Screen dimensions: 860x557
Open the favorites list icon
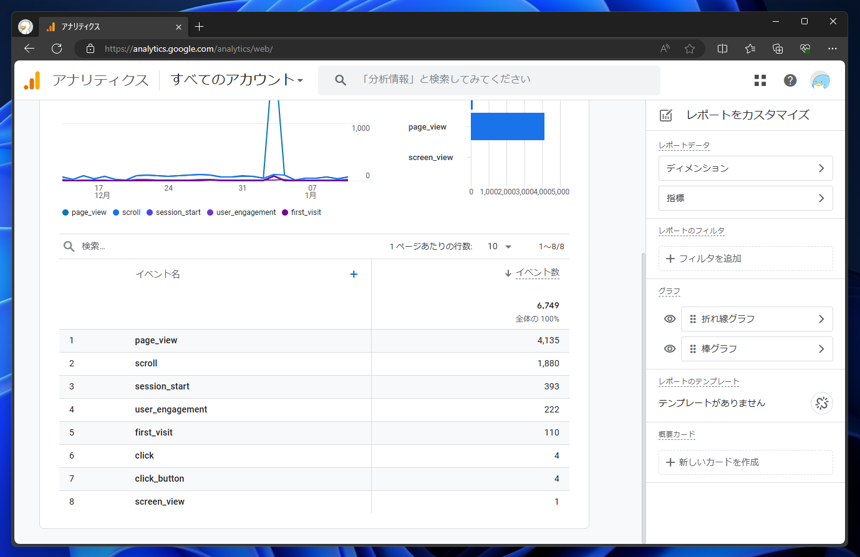click(x=750, y=49)
